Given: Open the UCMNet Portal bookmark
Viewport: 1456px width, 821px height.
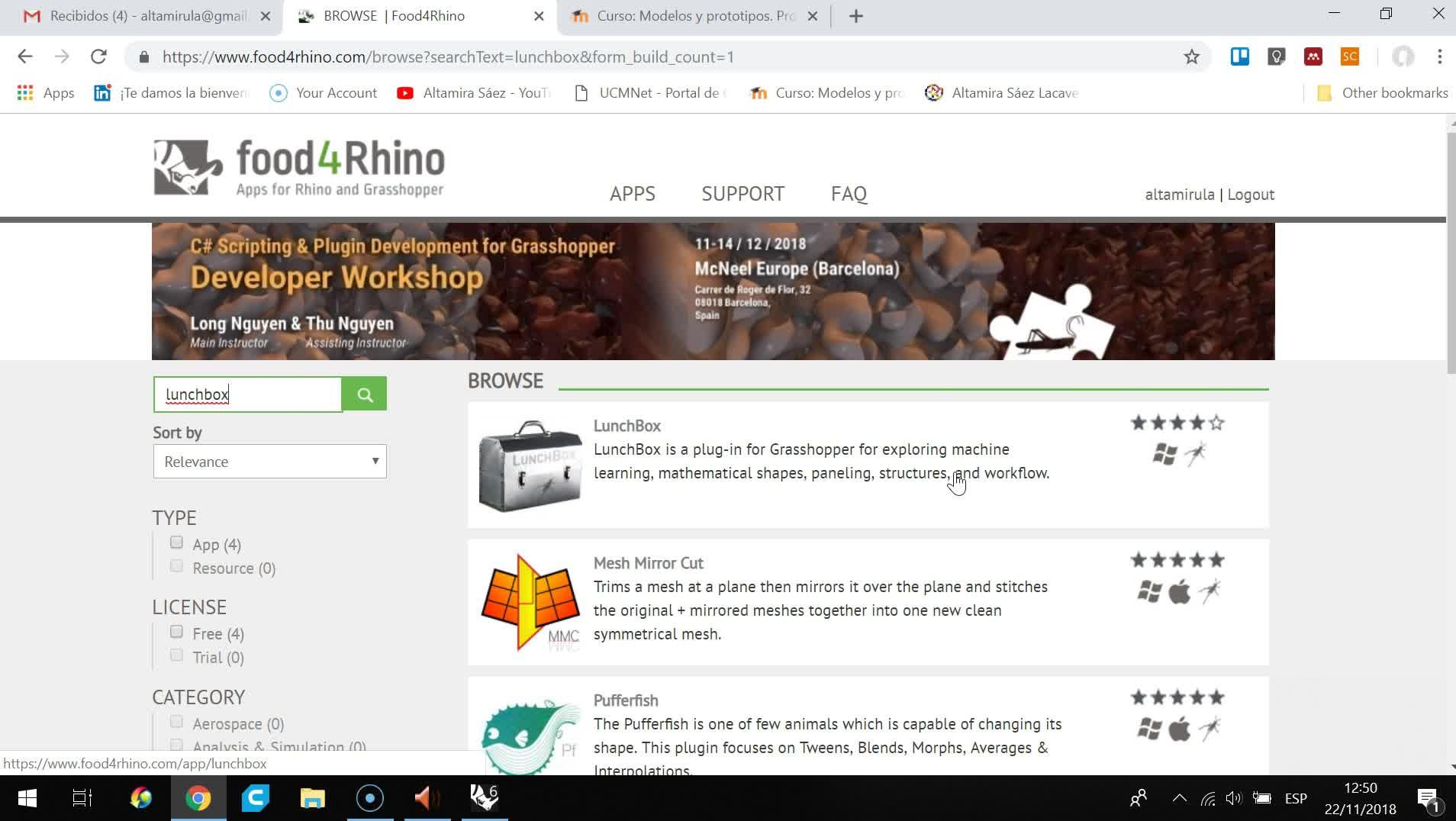Looking at the screenshot, I should (652, 93).
